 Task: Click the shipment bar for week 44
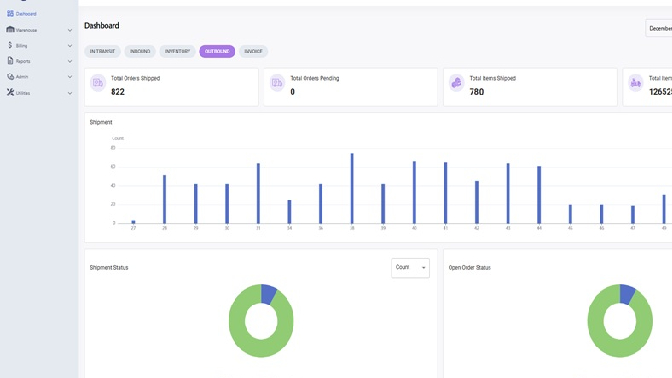pyautogui.click(x=539, y=195)
